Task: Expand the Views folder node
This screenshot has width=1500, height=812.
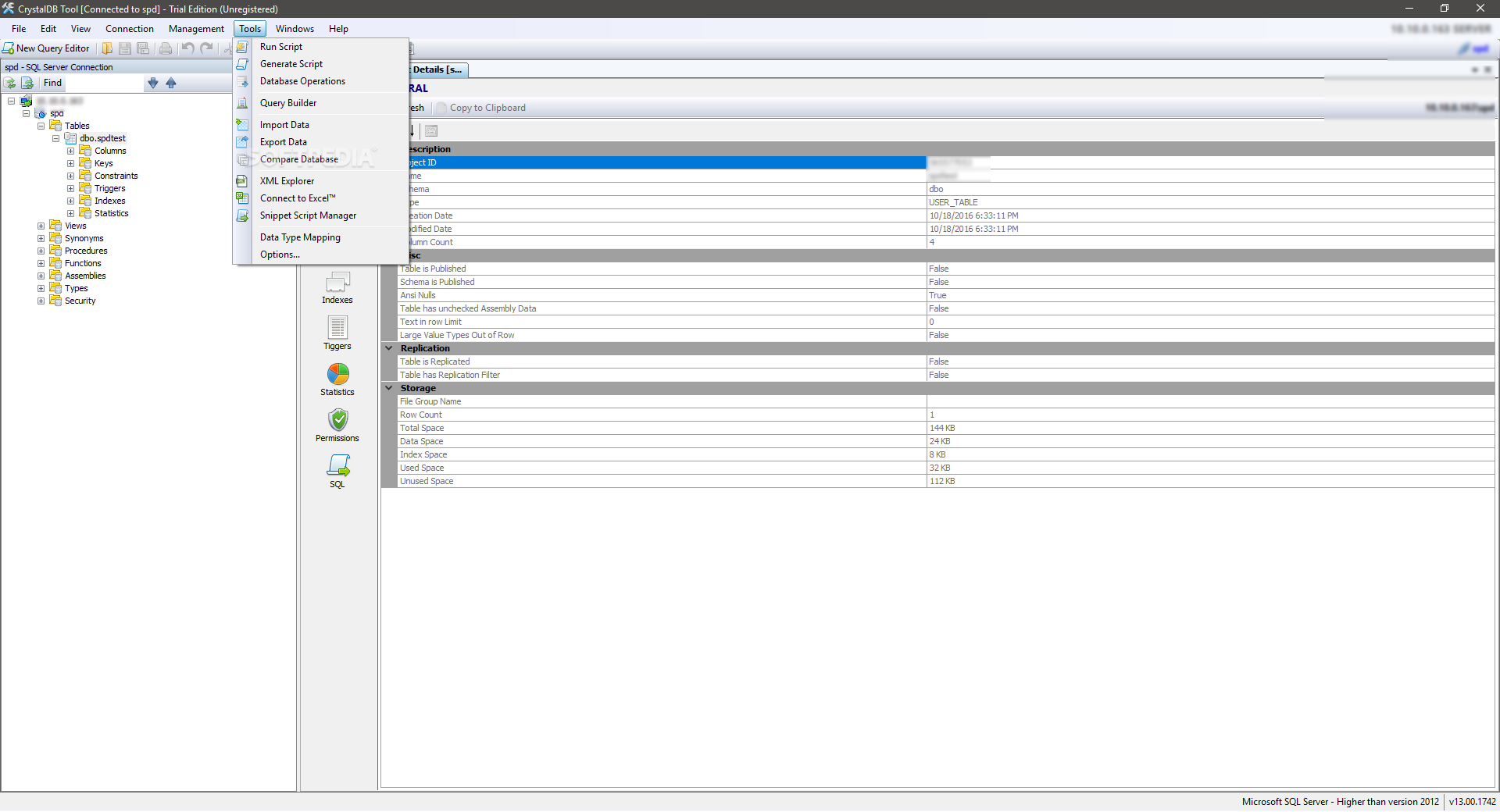Action: 41,226
